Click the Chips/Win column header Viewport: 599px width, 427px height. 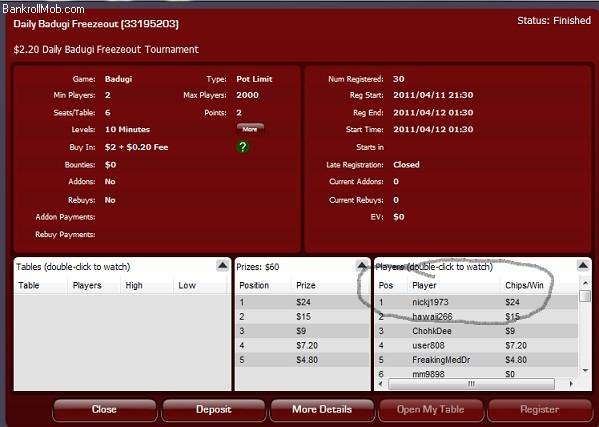524,285
